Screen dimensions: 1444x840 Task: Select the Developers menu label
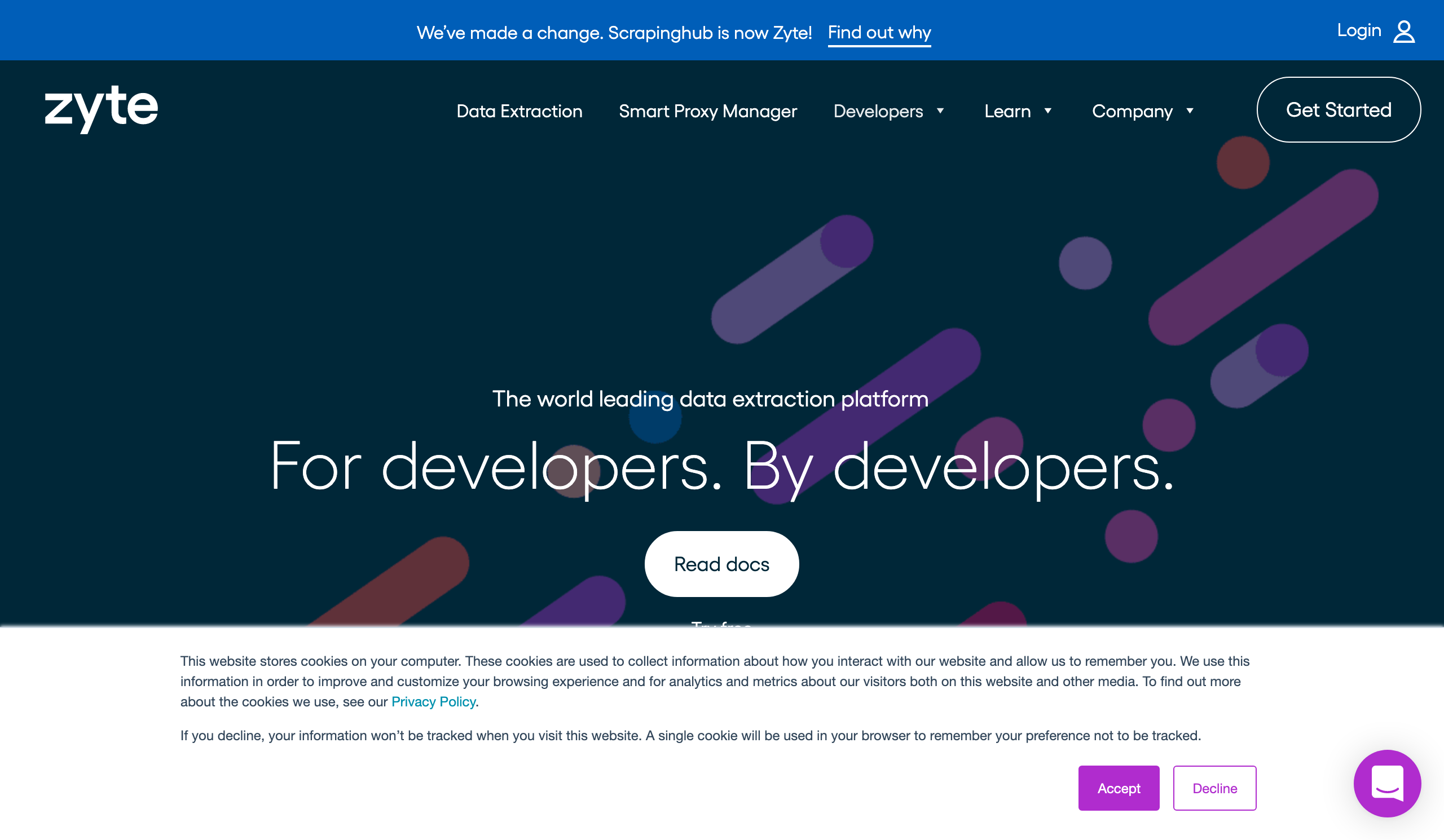[878, 111]
